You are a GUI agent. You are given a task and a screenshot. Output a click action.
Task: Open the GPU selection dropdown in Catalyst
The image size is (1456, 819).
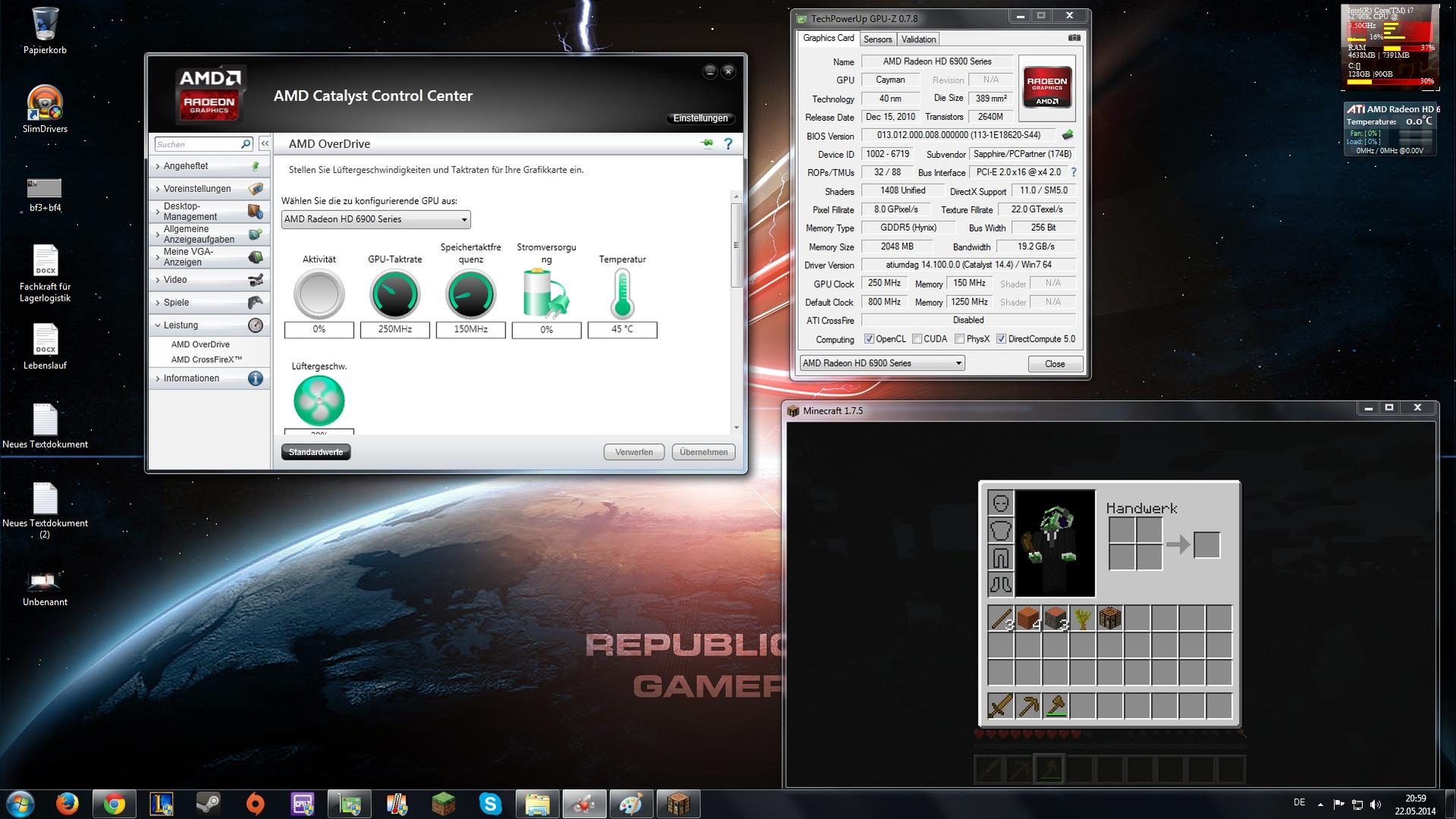pos(376,219)
